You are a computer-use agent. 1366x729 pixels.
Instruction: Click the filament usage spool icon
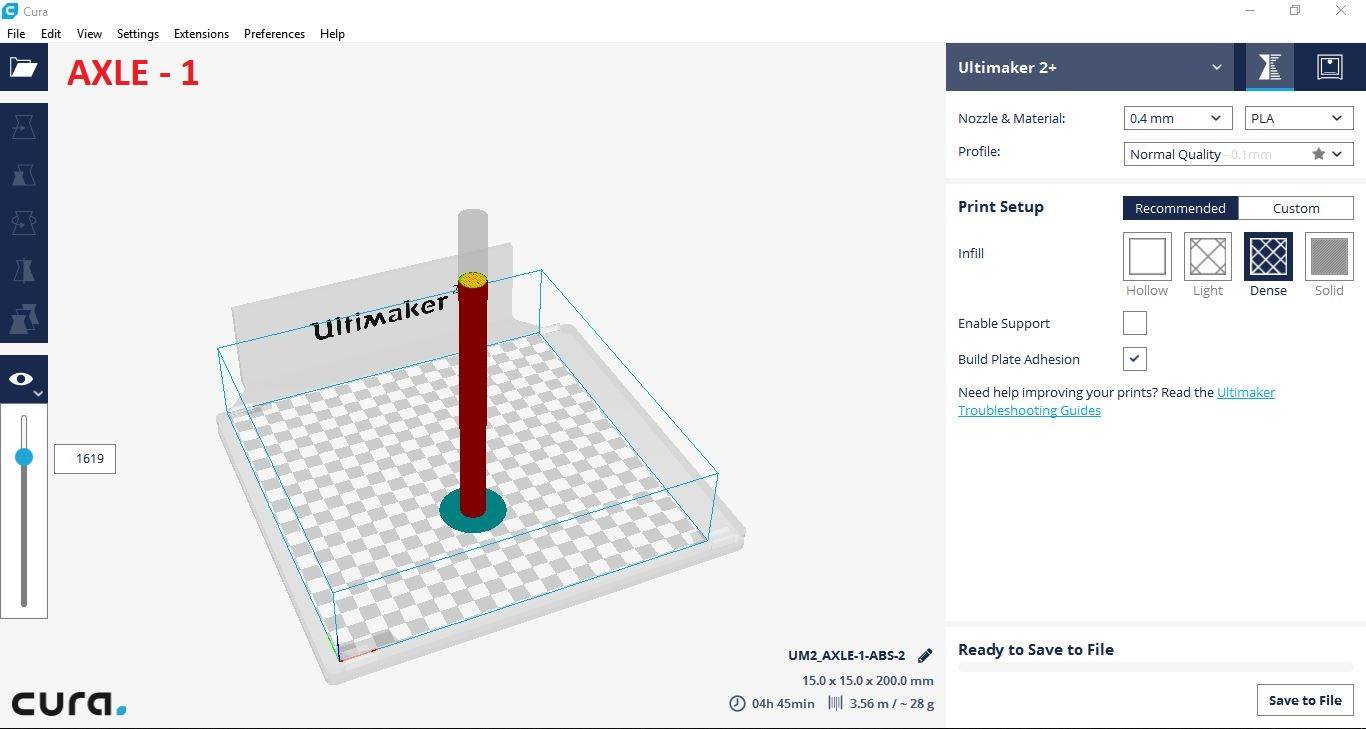pyautogui.click(x=835, y=703)
